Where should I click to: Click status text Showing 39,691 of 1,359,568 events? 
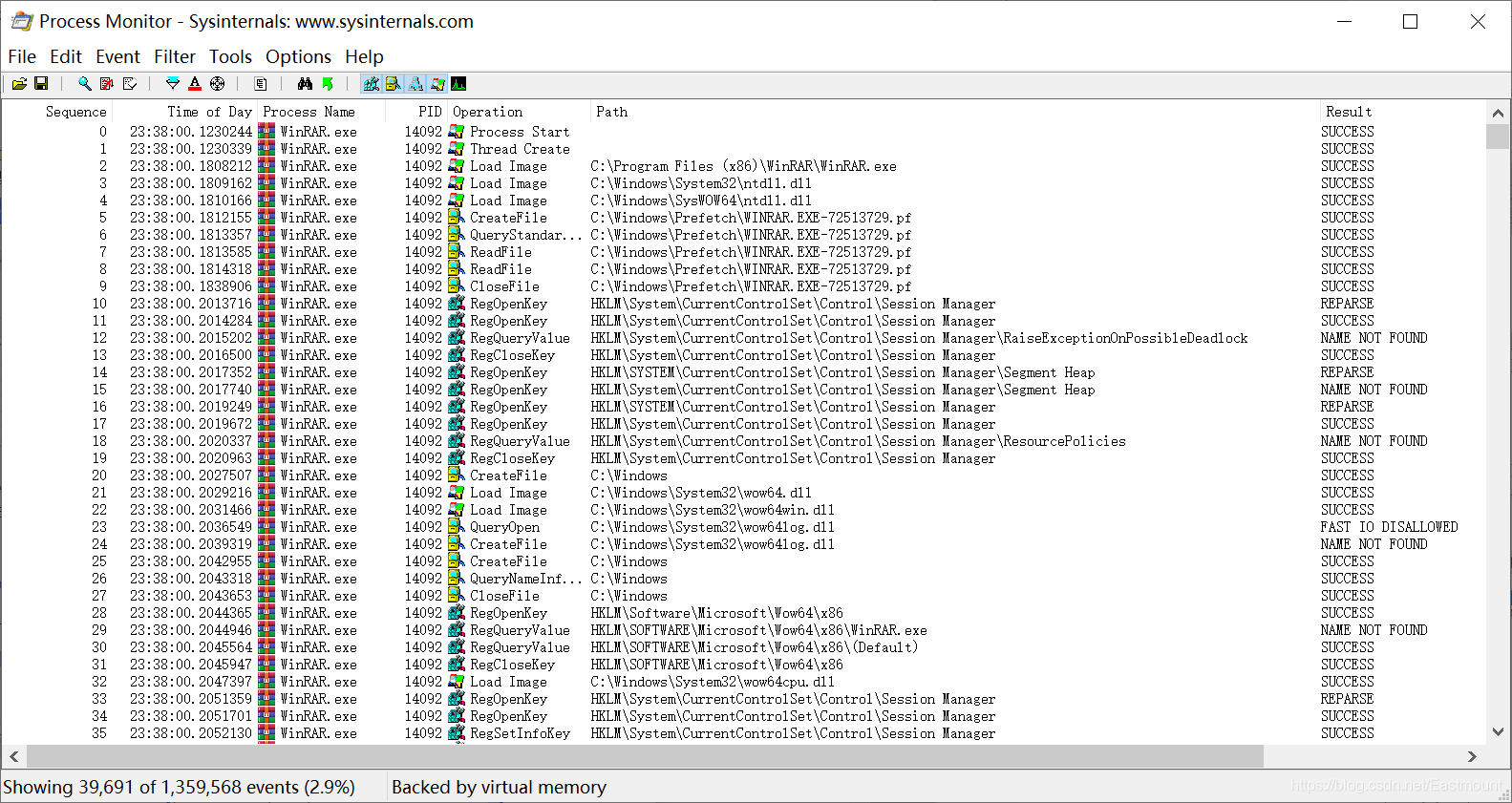tap(180, 787)
